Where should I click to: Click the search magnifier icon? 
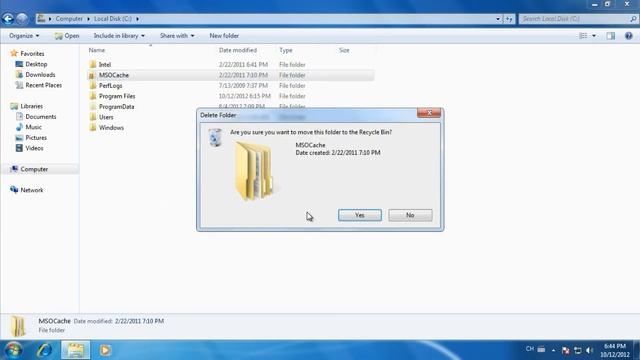tap(633, 19)
